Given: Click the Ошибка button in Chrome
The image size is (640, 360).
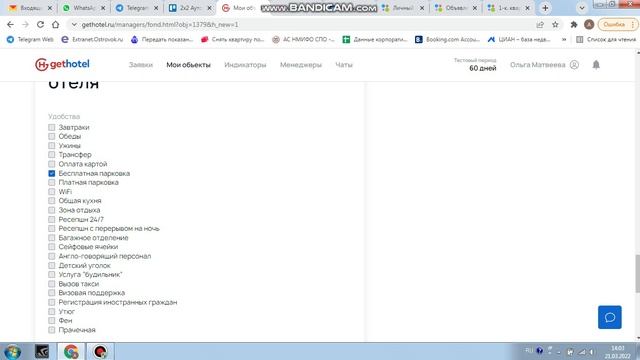Looking at the screenshot, I should [x=617, y=24].
